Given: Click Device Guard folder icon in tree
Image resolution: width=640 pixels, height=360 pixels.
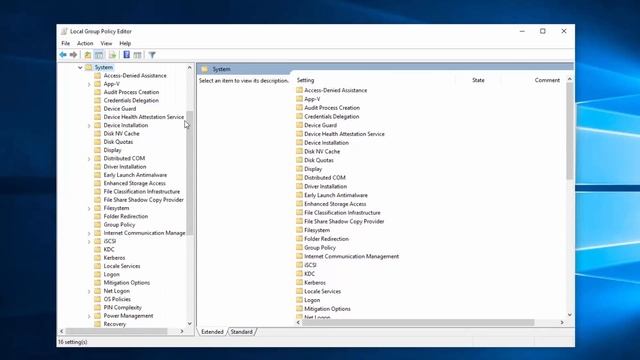Looking at the screenshot, I should (x=98, y=109).
